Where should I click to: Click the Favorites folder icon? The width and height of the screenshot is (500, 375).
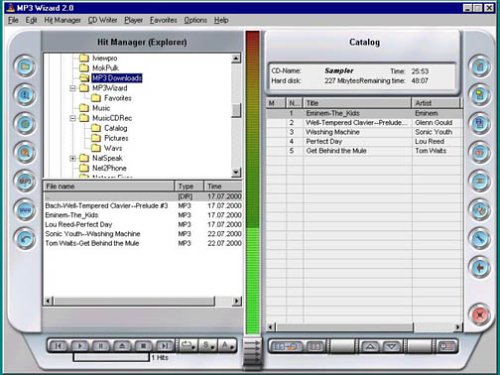click(x=96, y=98)
